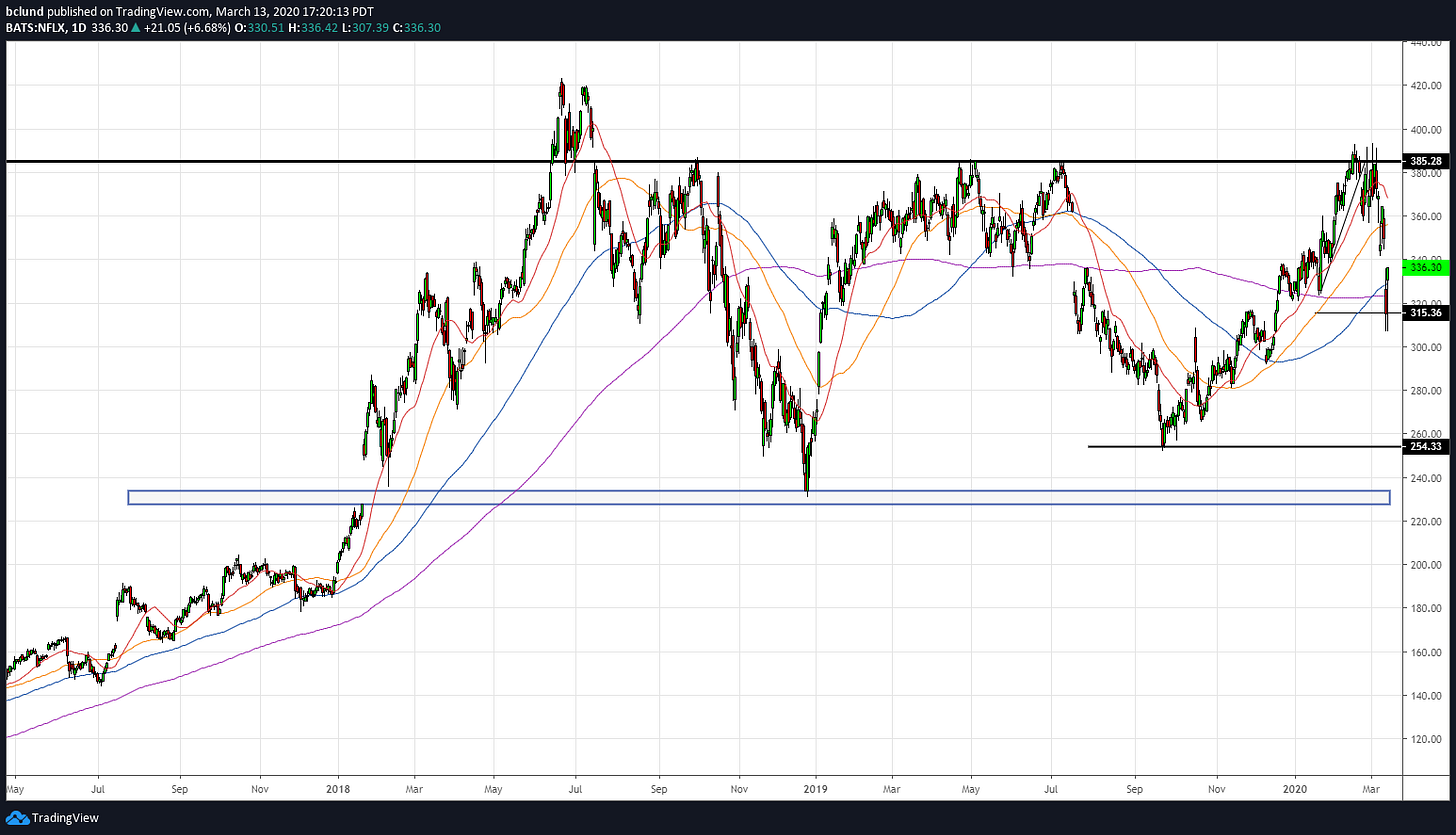
Task: Click the 385.28 price label
Action: tap(1425, 161)
